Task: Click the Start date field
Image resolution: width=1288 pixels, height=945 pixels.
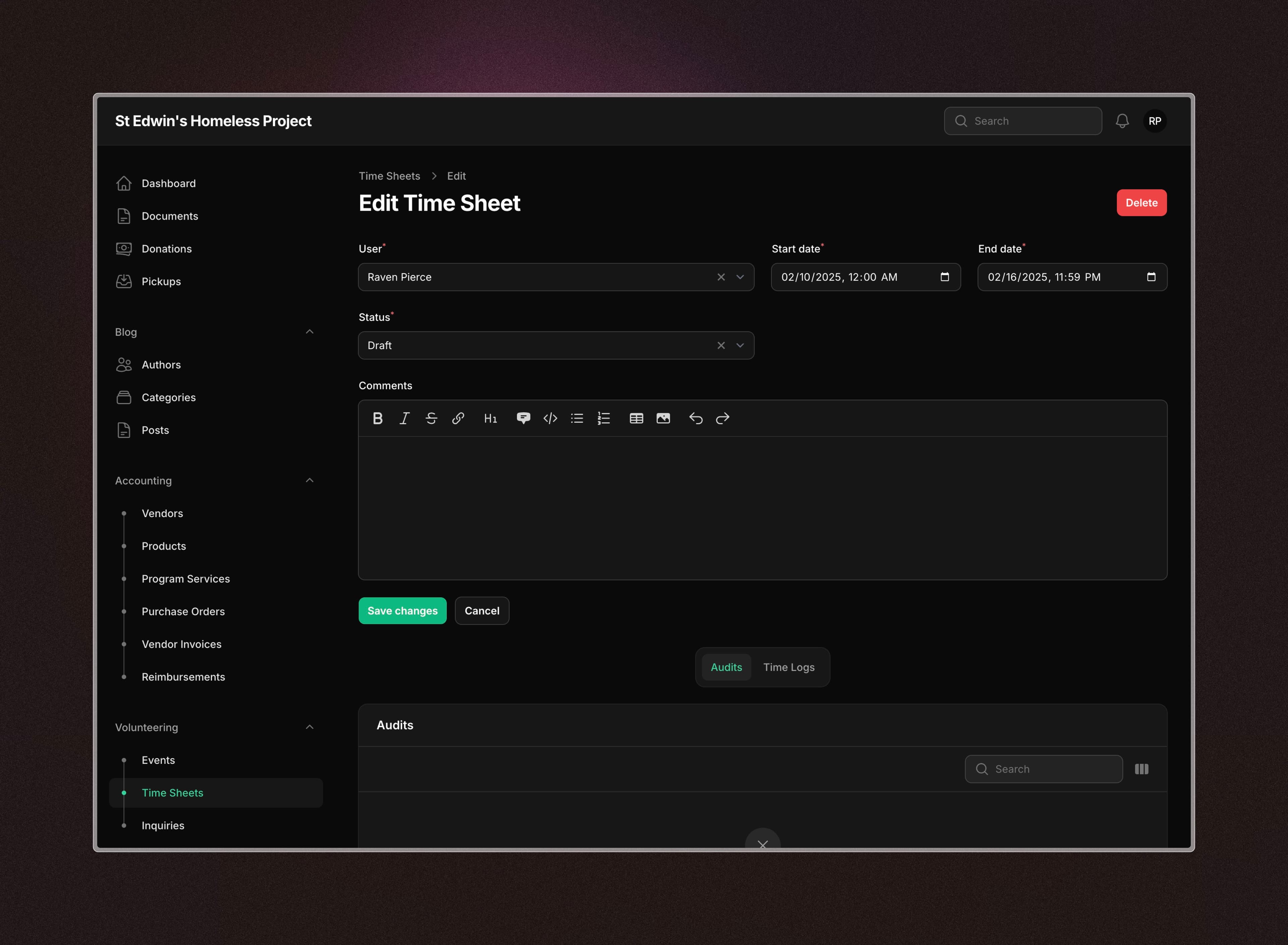Action: (865, 277)
